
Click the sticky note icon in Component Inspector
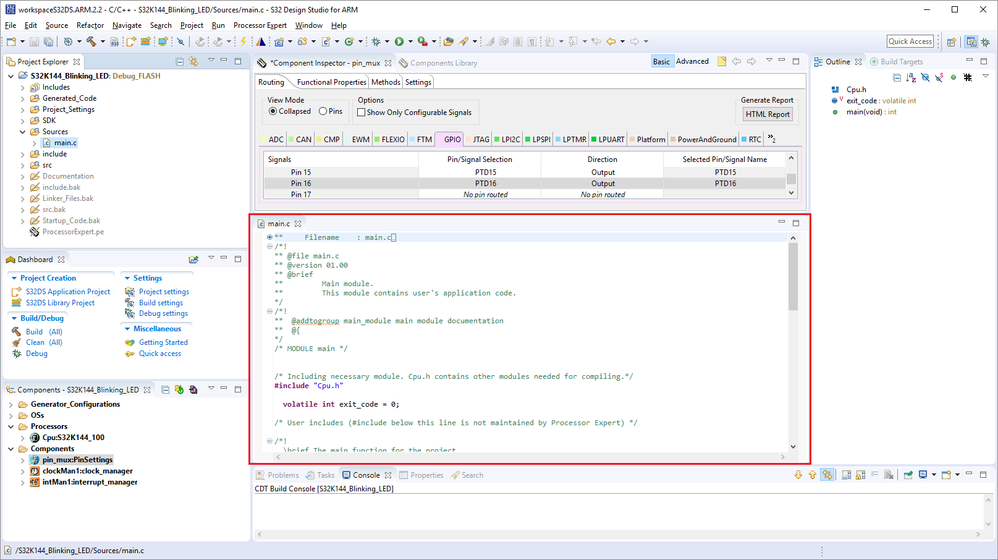click(x=722, y=62)
